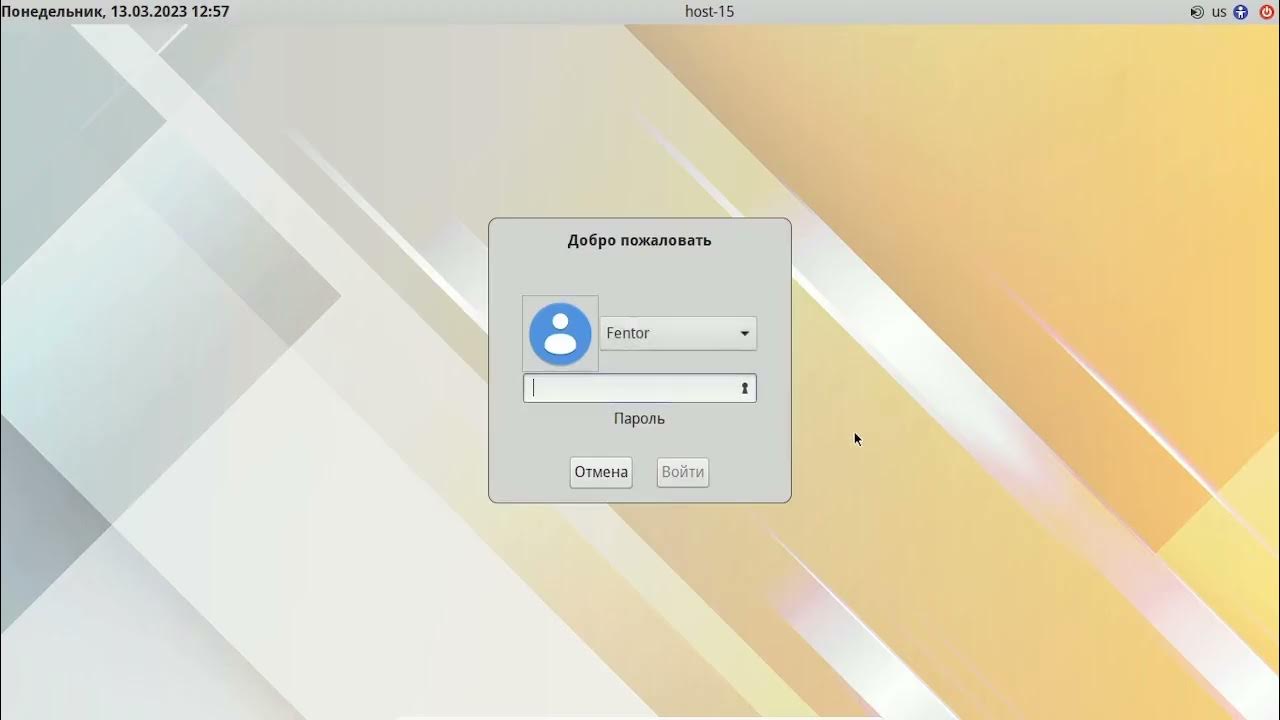Screen dimensions: 1280x720
Task: Open the accessibility menu icon
Action: [x=1241, y=12]
